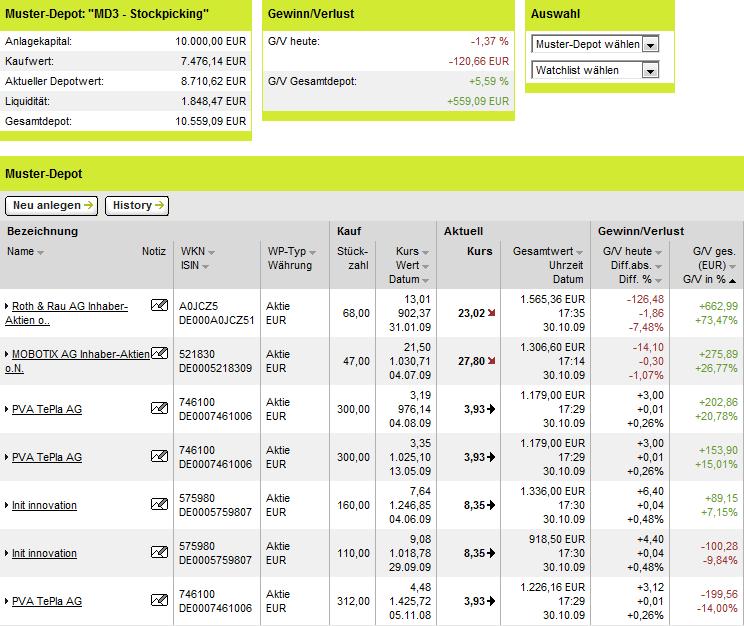This screenshot has height=626, width=744.
Task: Sort by Name column arrow
Action: pyautogui.click(x=40, y=252)
